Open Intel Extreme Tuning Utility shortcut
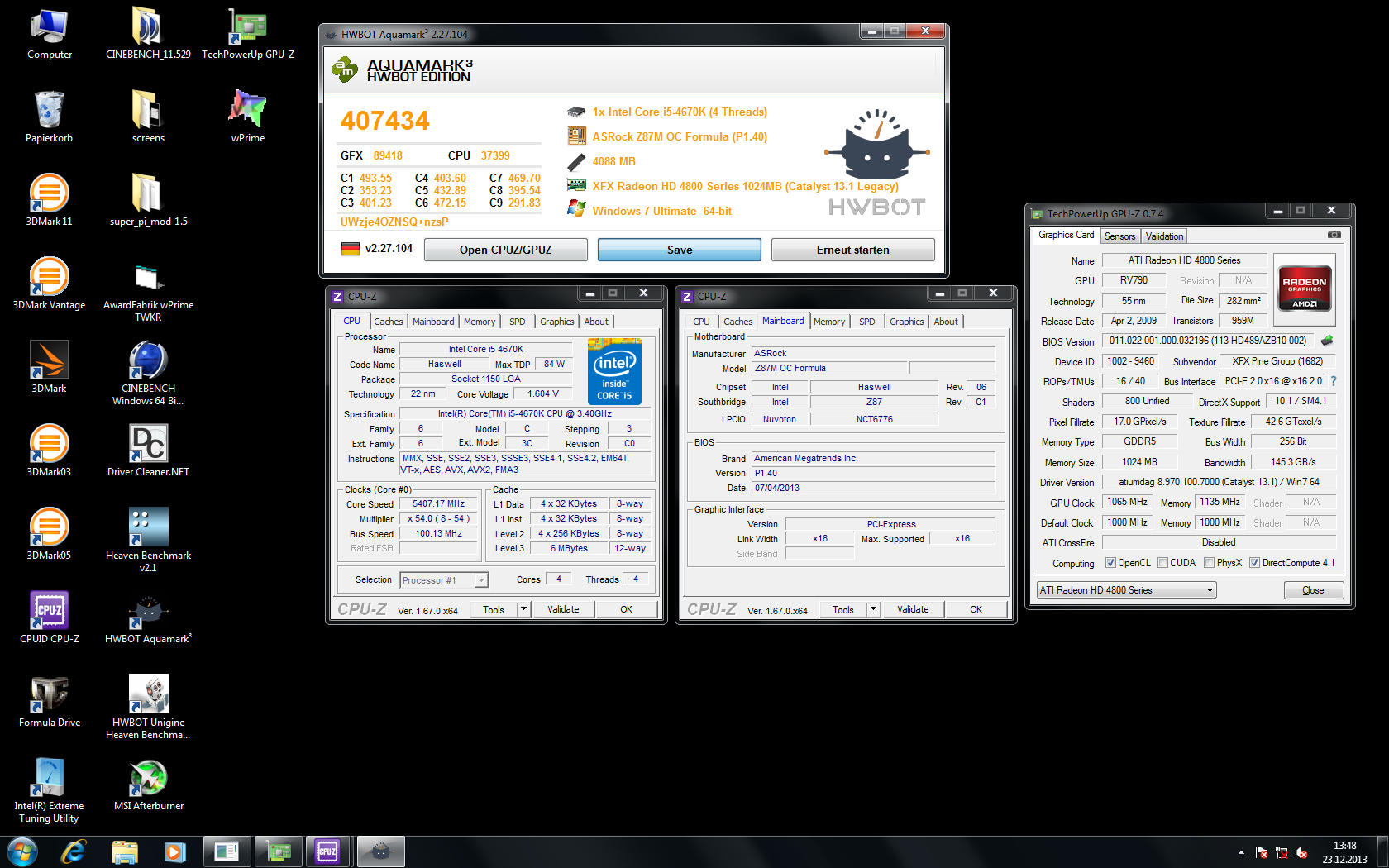This screenshot has height=868, width=1389. pyautogui.click(x=49, y=790)
